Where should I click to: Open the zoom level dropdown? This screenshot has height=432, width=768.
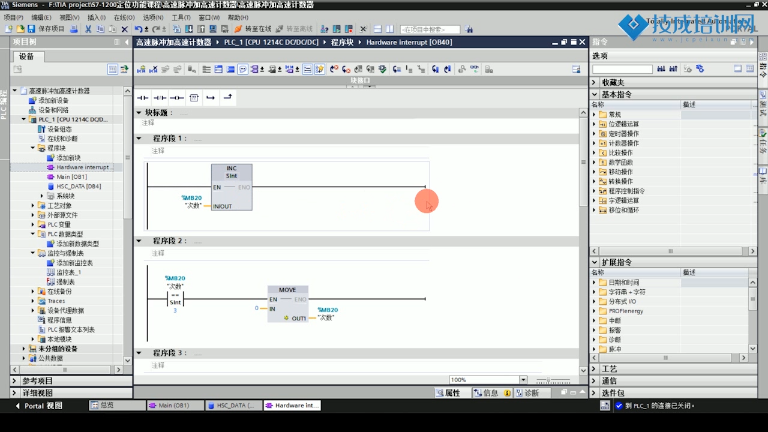click(x=523, y=380)
